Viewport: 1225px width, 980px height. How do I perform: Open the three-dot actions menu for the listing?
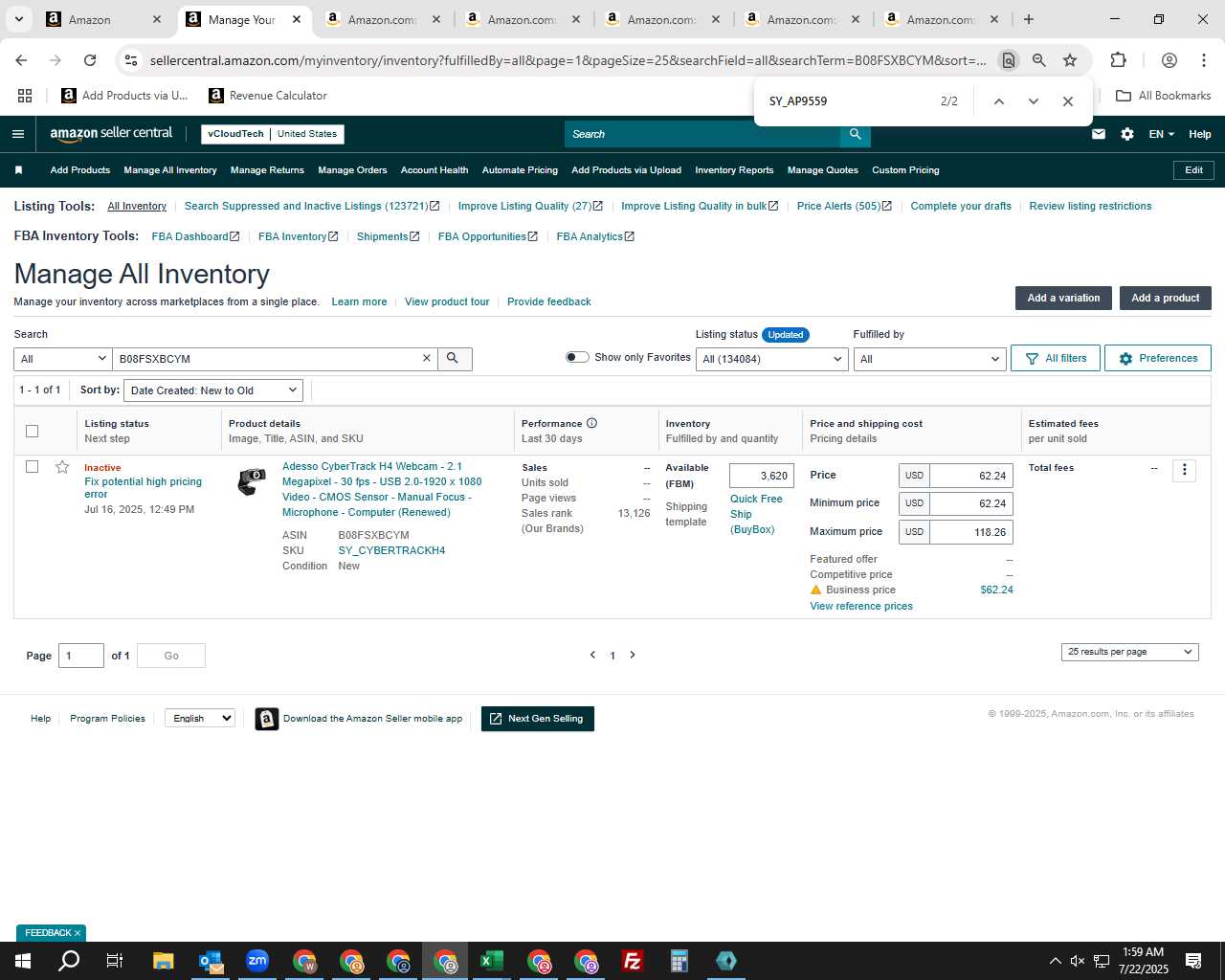pos(1184,470)
